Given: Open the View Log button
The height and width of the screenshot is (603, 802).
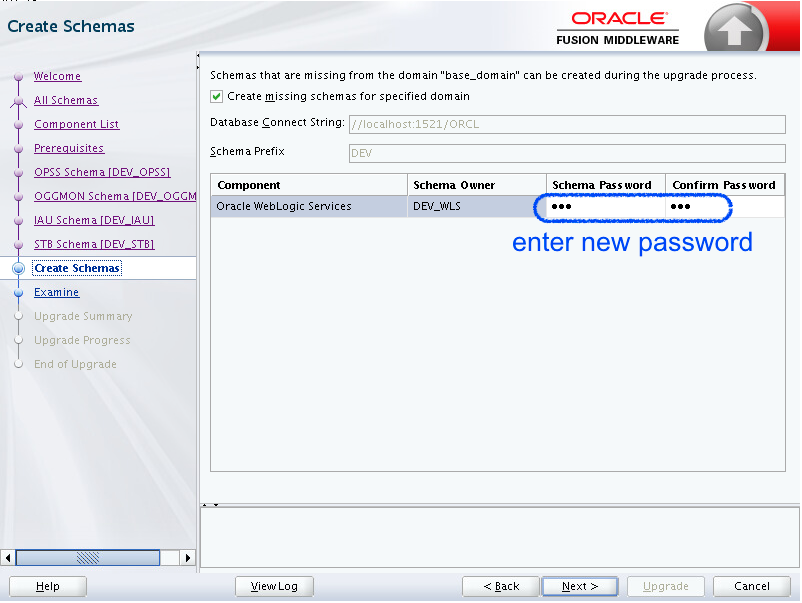Looking at the screenshot, I should pyautogui.click(x=274, y=586).
